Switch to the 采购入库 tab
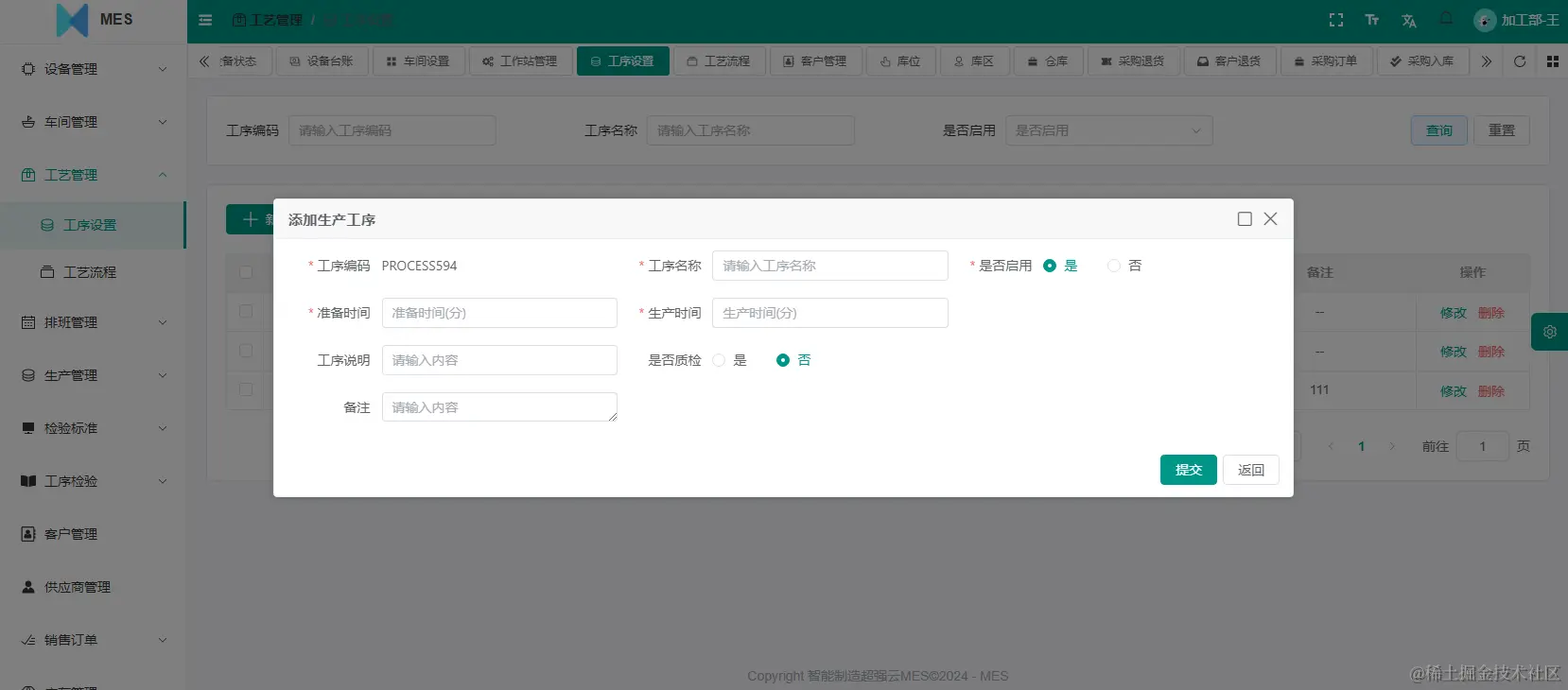The image size is (1568, 690). (x=1421, y=61)
